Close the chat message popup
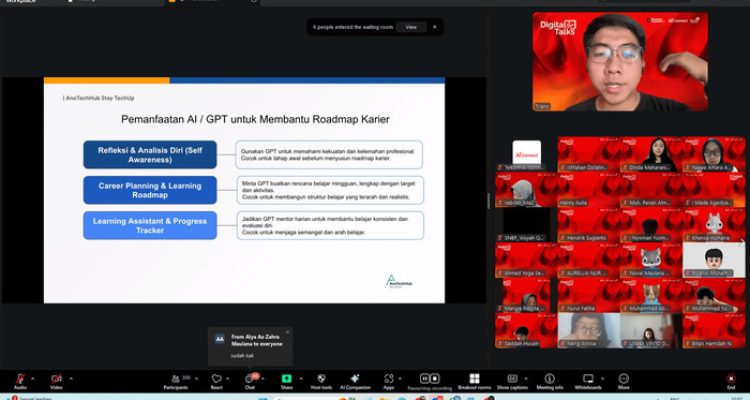Screen dimensions: 750x400 287,332
